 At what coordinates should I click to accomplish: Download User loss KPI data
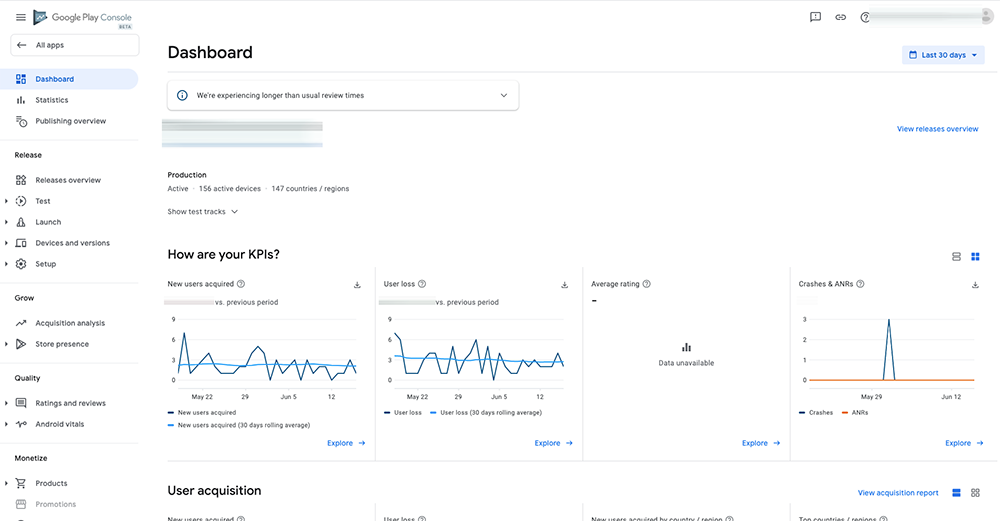[564, 285]
